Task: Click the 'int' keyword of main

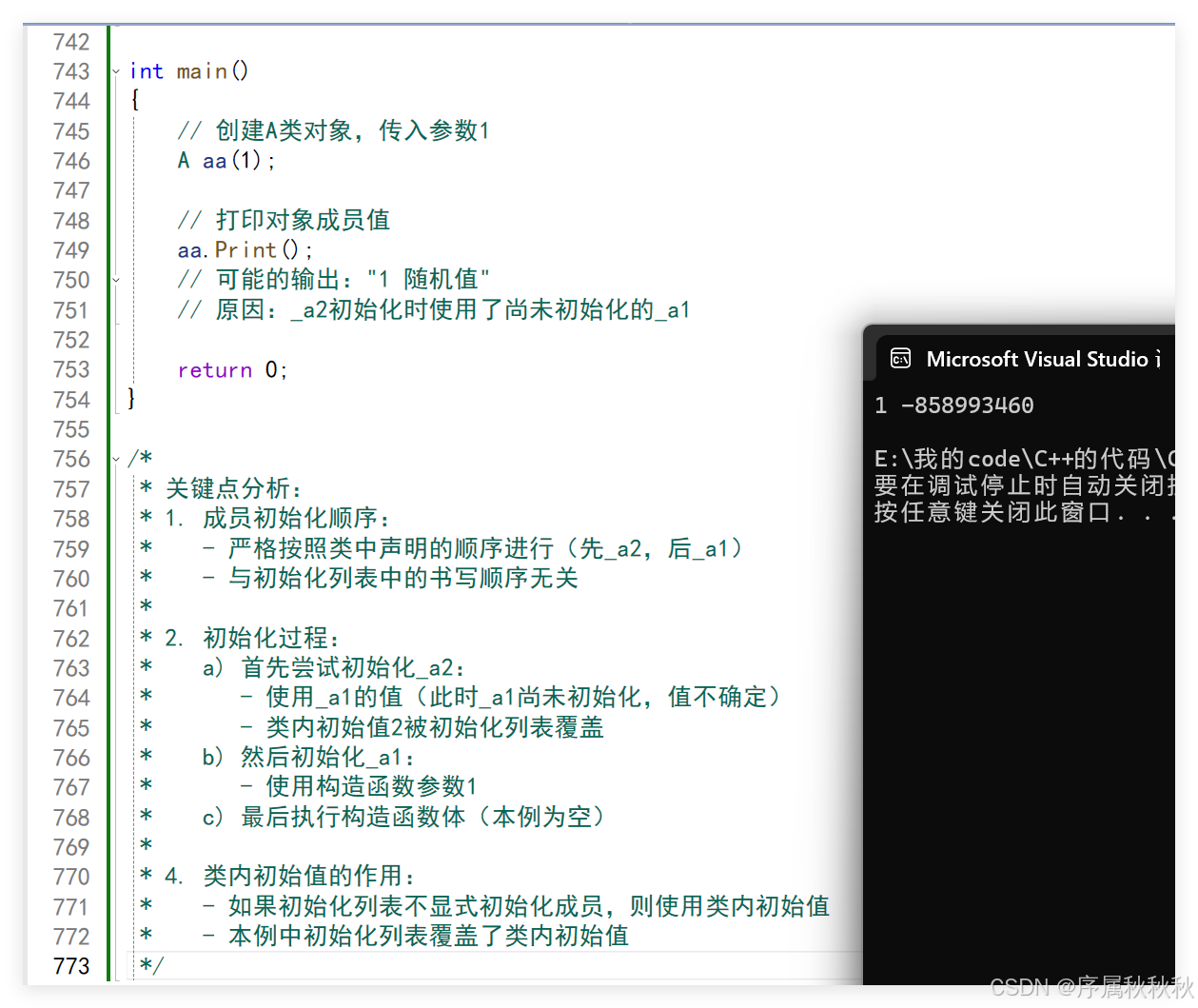Action: click(147, 71)
